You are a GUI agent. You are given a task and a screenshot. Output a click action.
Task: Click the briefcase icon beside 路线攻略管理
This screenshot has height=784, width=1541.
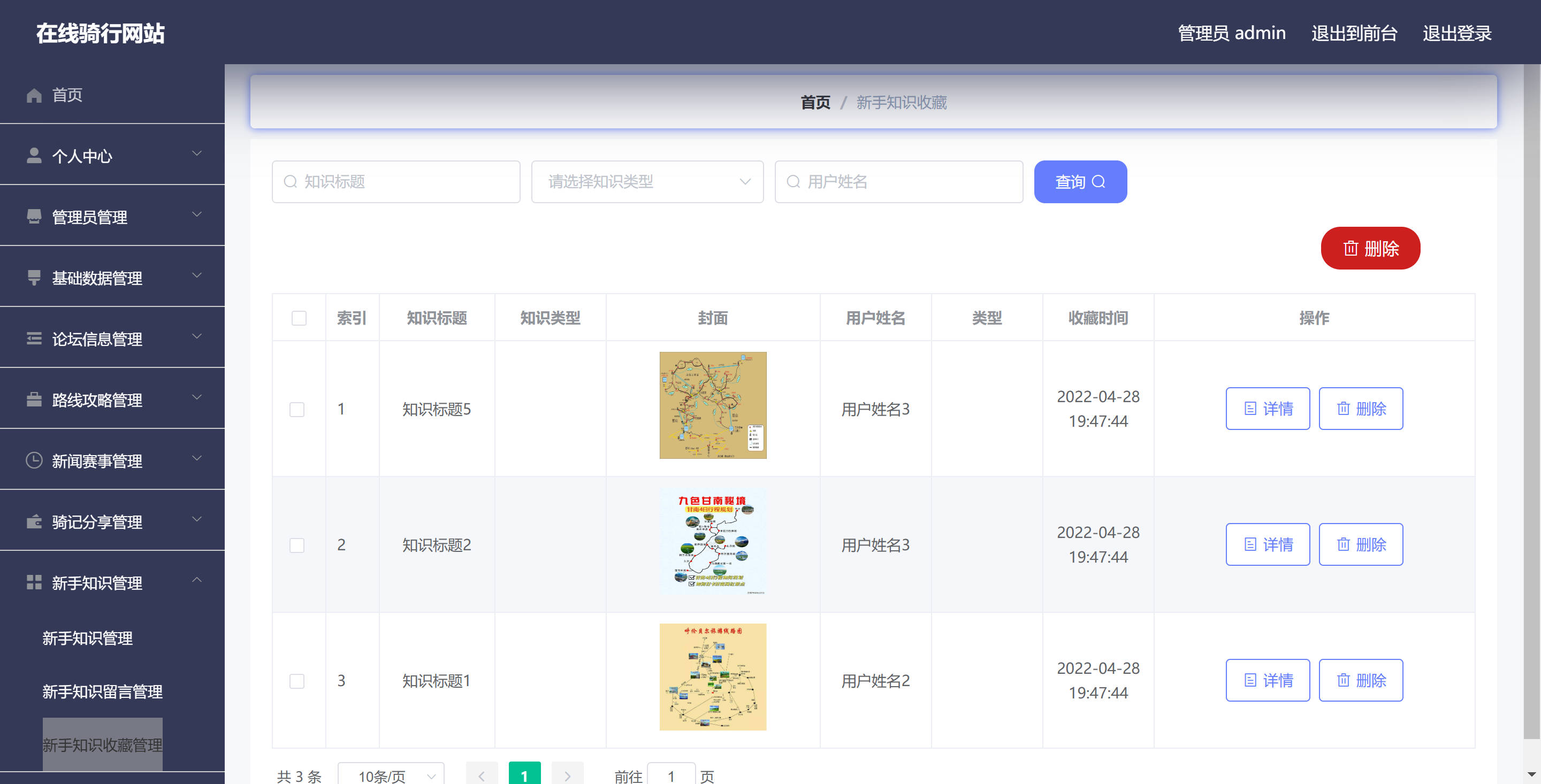34,399
